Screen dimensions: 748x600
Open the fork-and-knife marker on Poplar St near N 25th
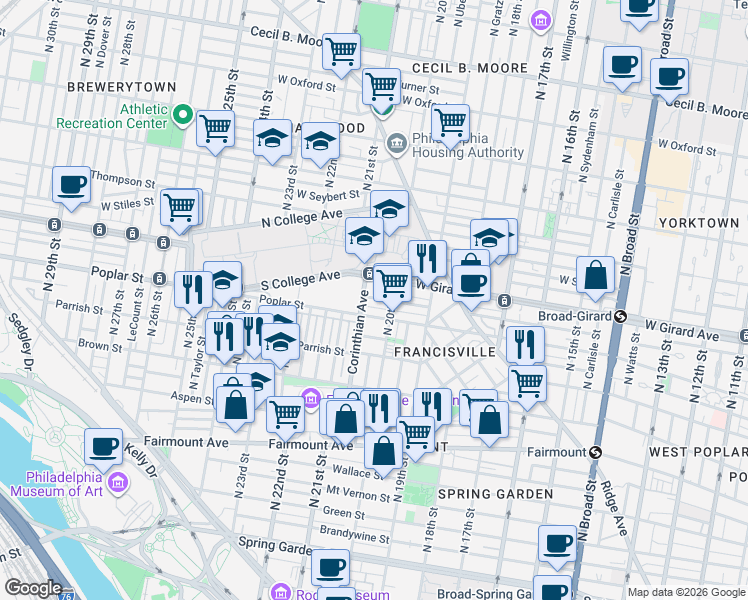tap(193, 290)
